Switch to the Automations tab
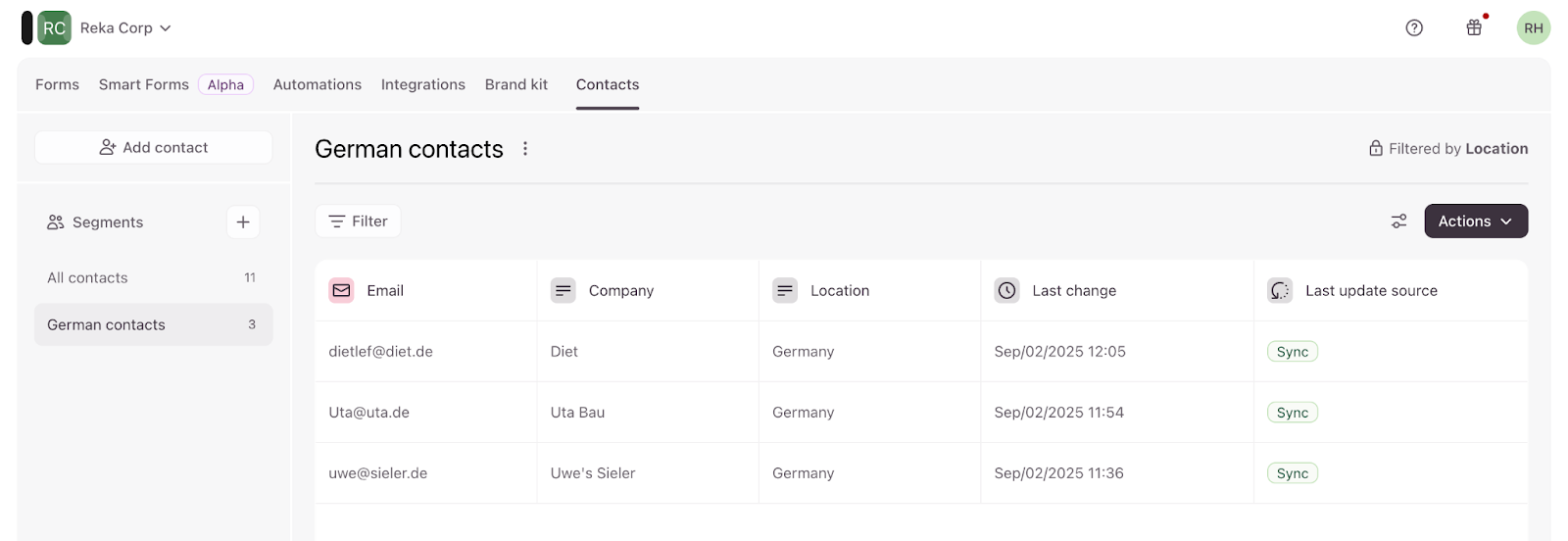 tap(317, 85)
